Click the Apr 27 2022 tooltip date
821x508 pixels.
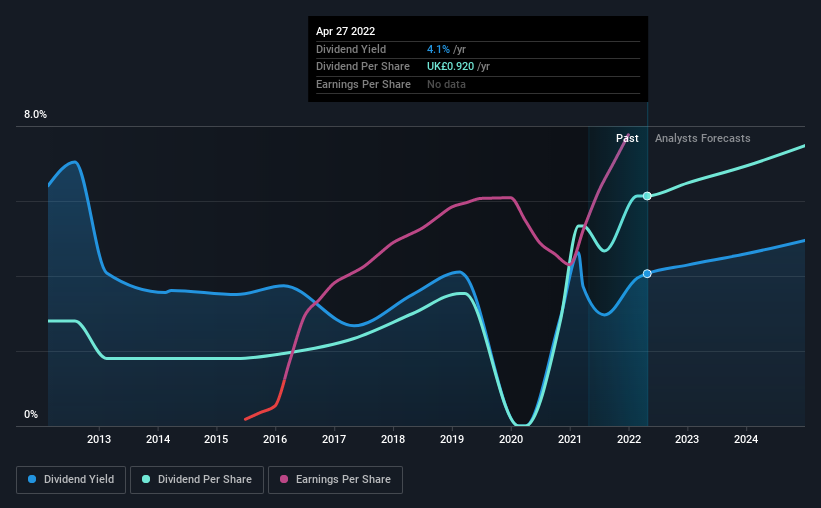[x=346, y=31]
